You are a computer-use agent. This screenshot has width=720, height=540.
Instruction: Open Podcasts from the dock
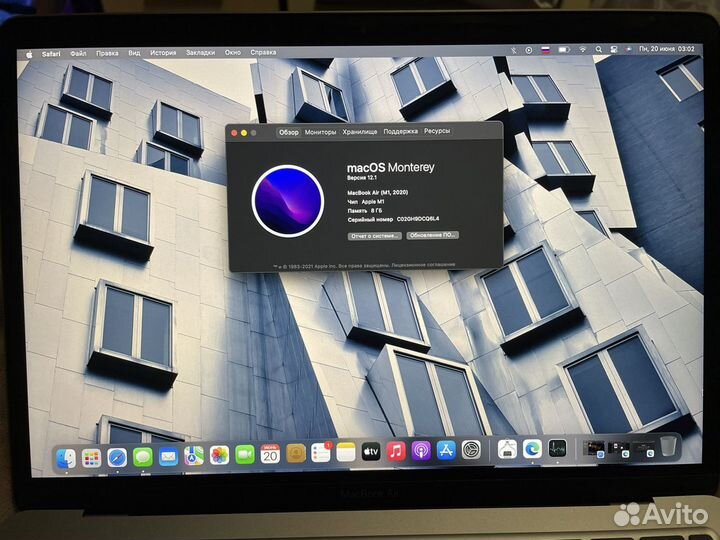[421, 450]
